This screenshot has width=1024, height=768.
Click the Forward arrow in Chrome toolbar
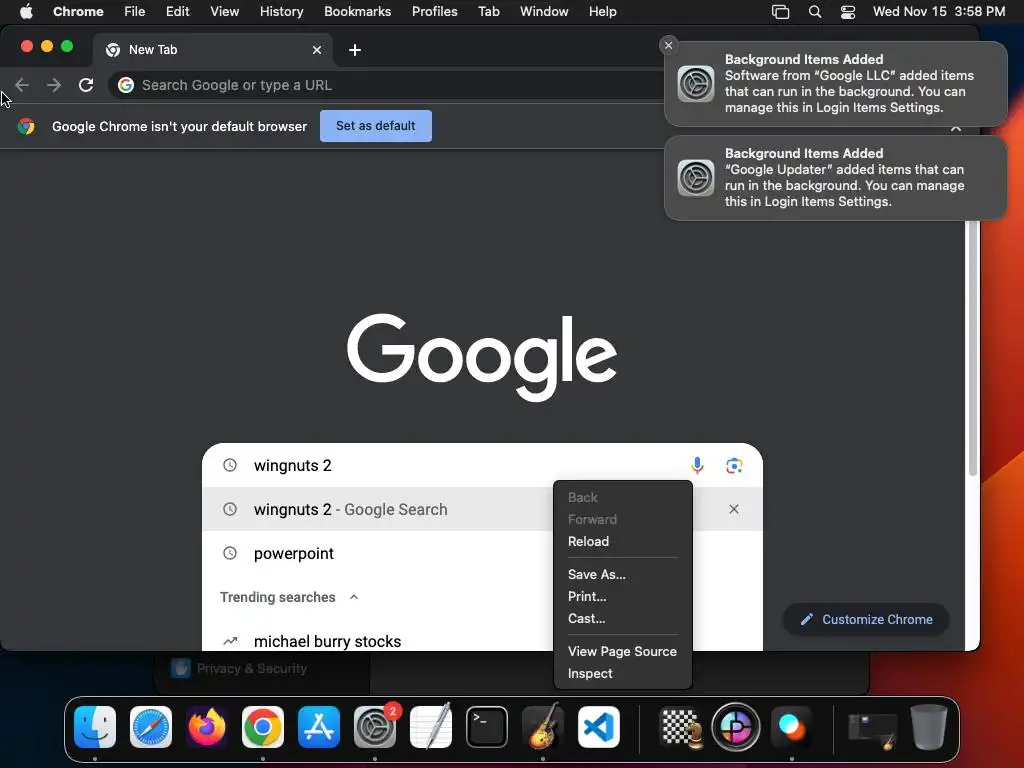pos(54,85)
